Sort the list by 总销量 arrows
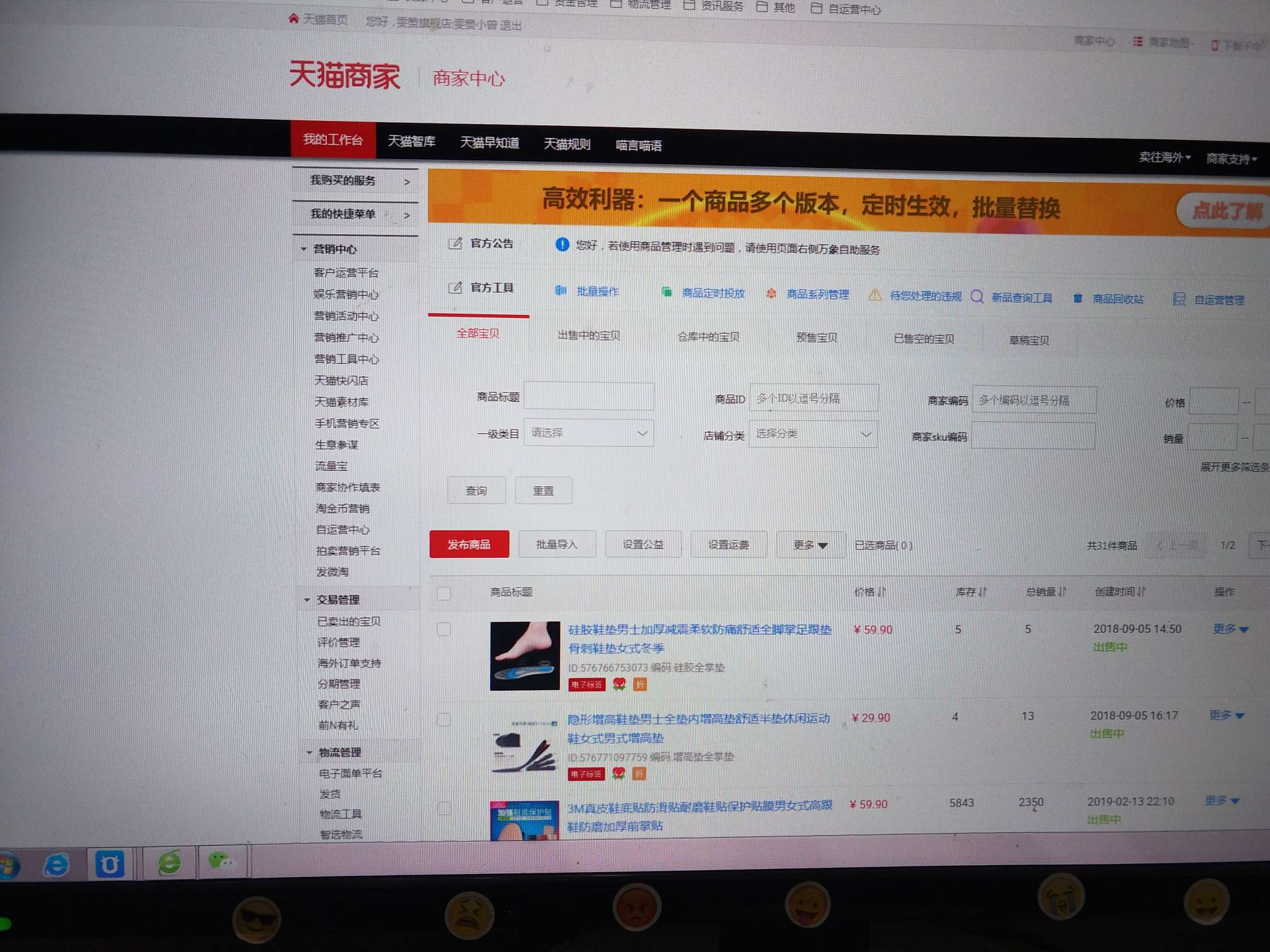 point(1062,592)
